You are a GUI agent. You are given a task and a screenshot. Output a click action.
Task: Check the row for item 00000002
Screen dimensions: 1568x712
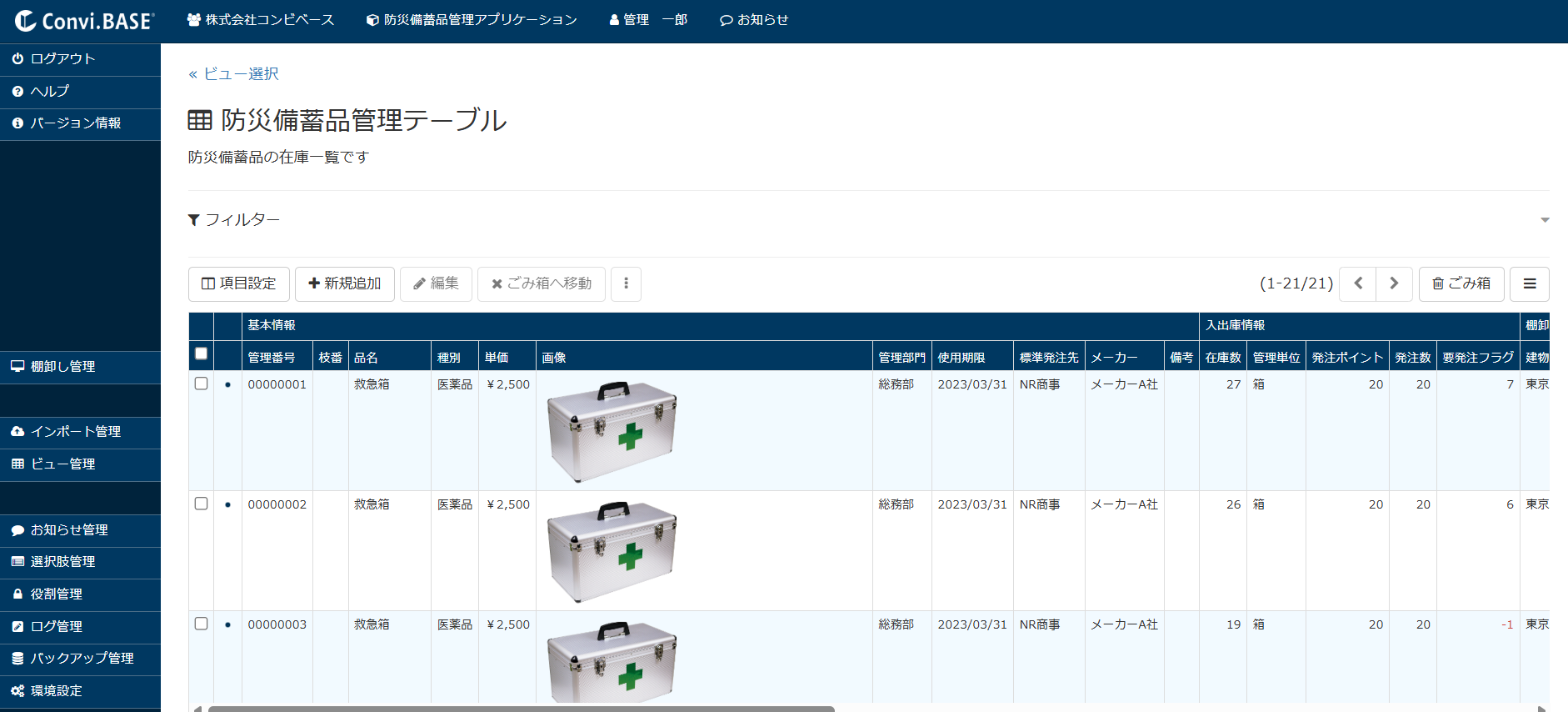pos(201,504)
